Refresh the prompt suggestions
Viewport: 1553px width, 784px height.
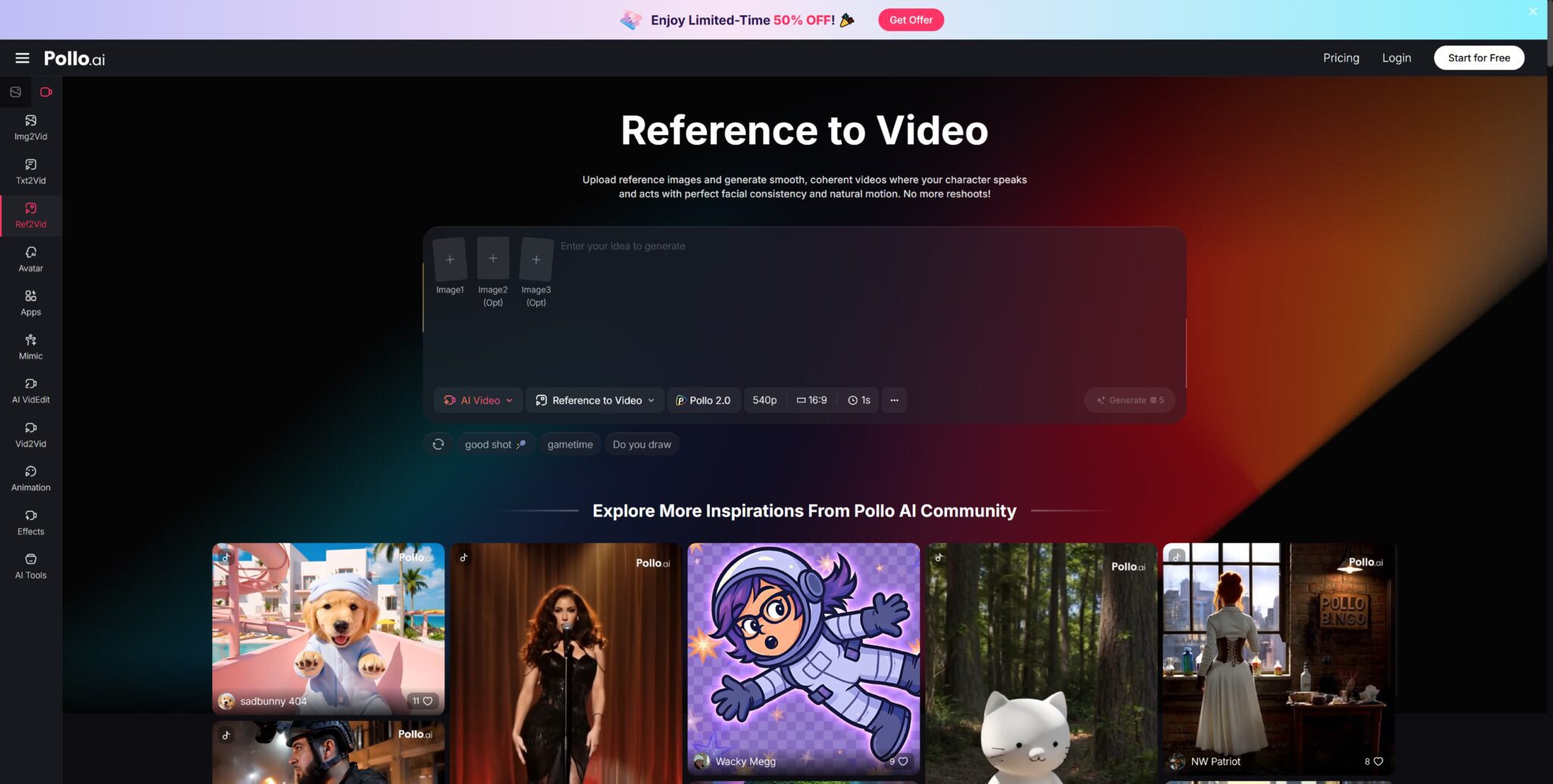[x=438, y=444]
